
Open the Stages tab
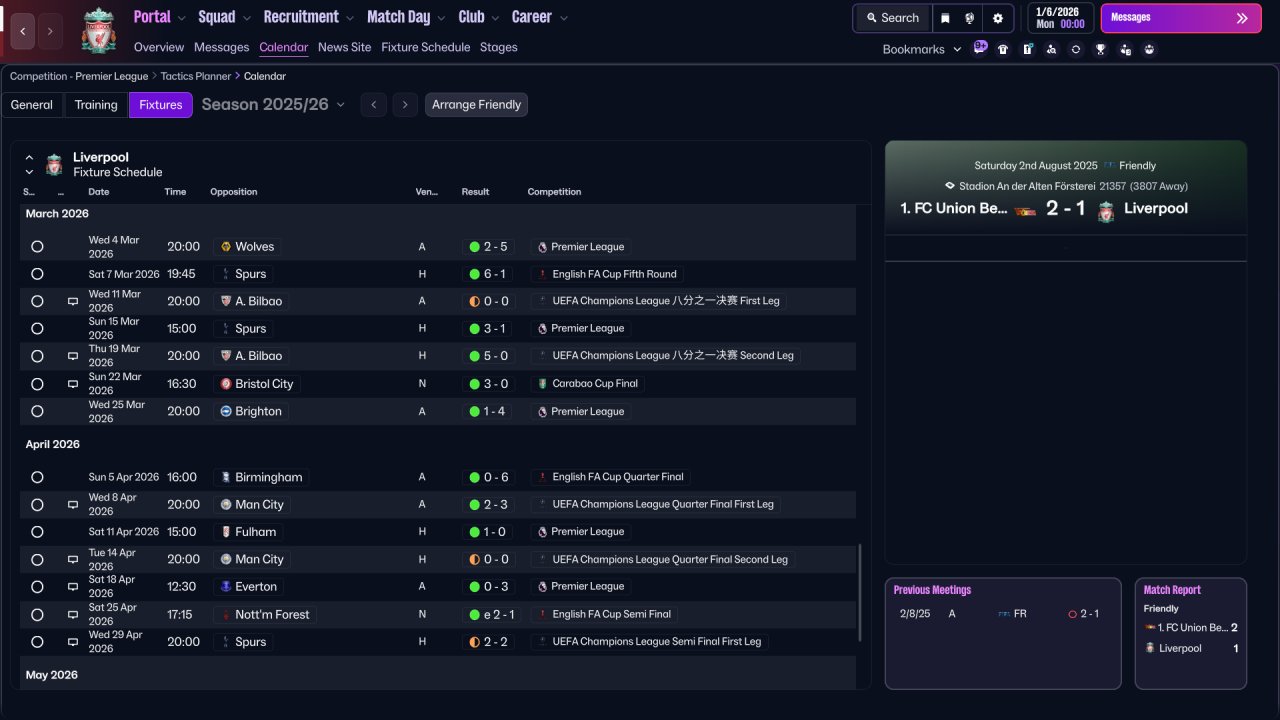(498, 47)
